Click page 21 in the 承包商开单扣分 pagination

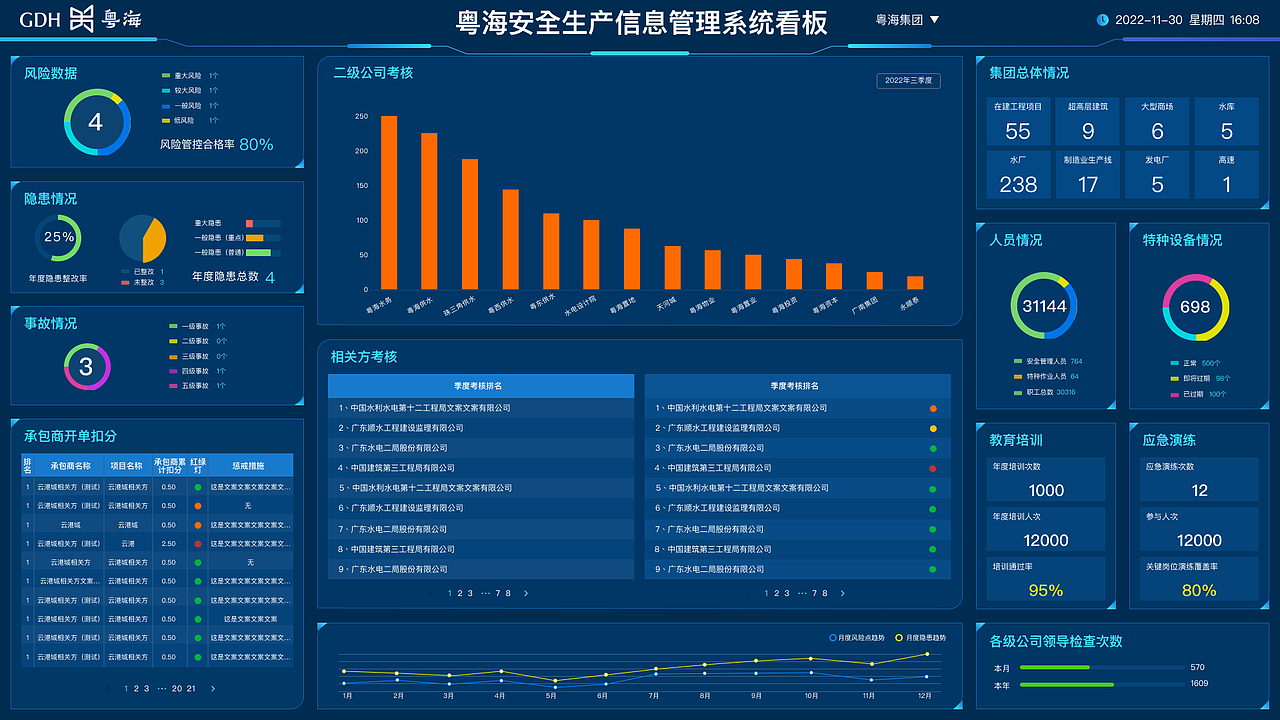pyautogui.click(x=190, y=688)
